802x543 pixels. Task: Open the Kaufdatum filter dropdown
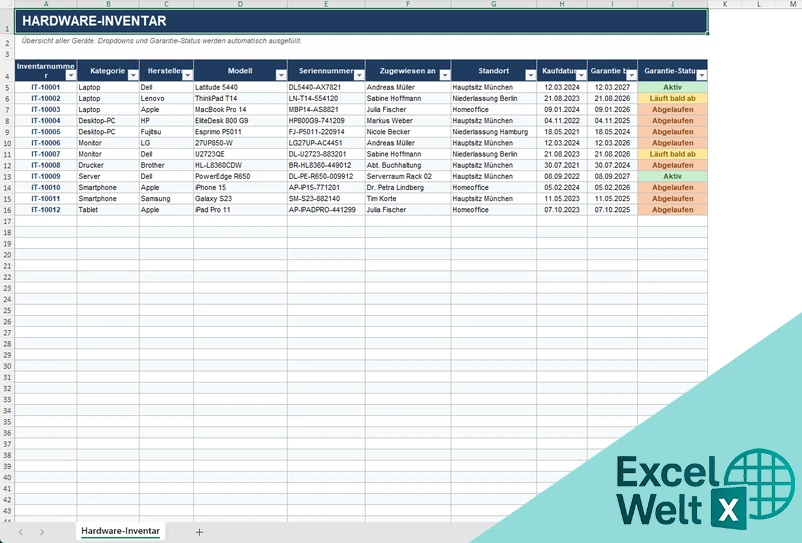tap(581, 75)
